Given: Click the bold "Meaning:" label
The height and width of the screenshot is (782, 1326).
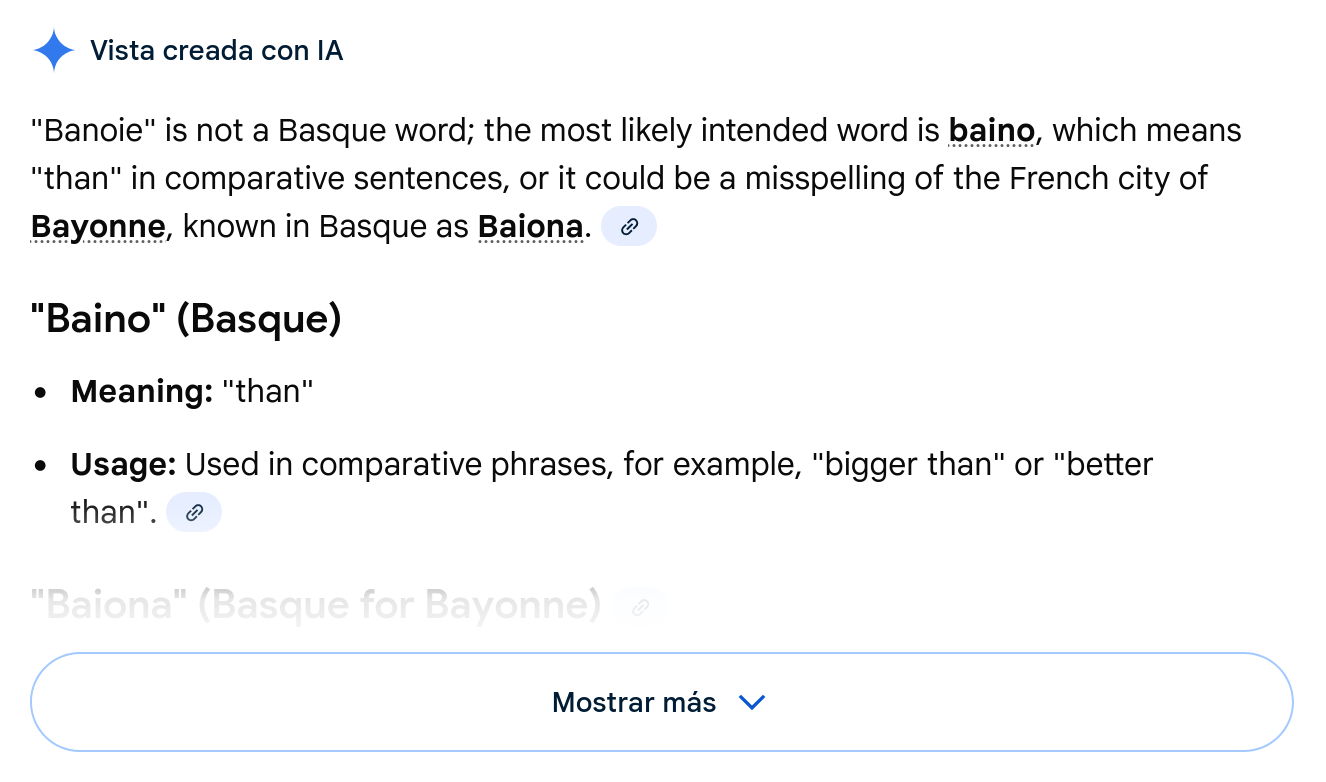Looking at the screenshot, I should 142,392.
